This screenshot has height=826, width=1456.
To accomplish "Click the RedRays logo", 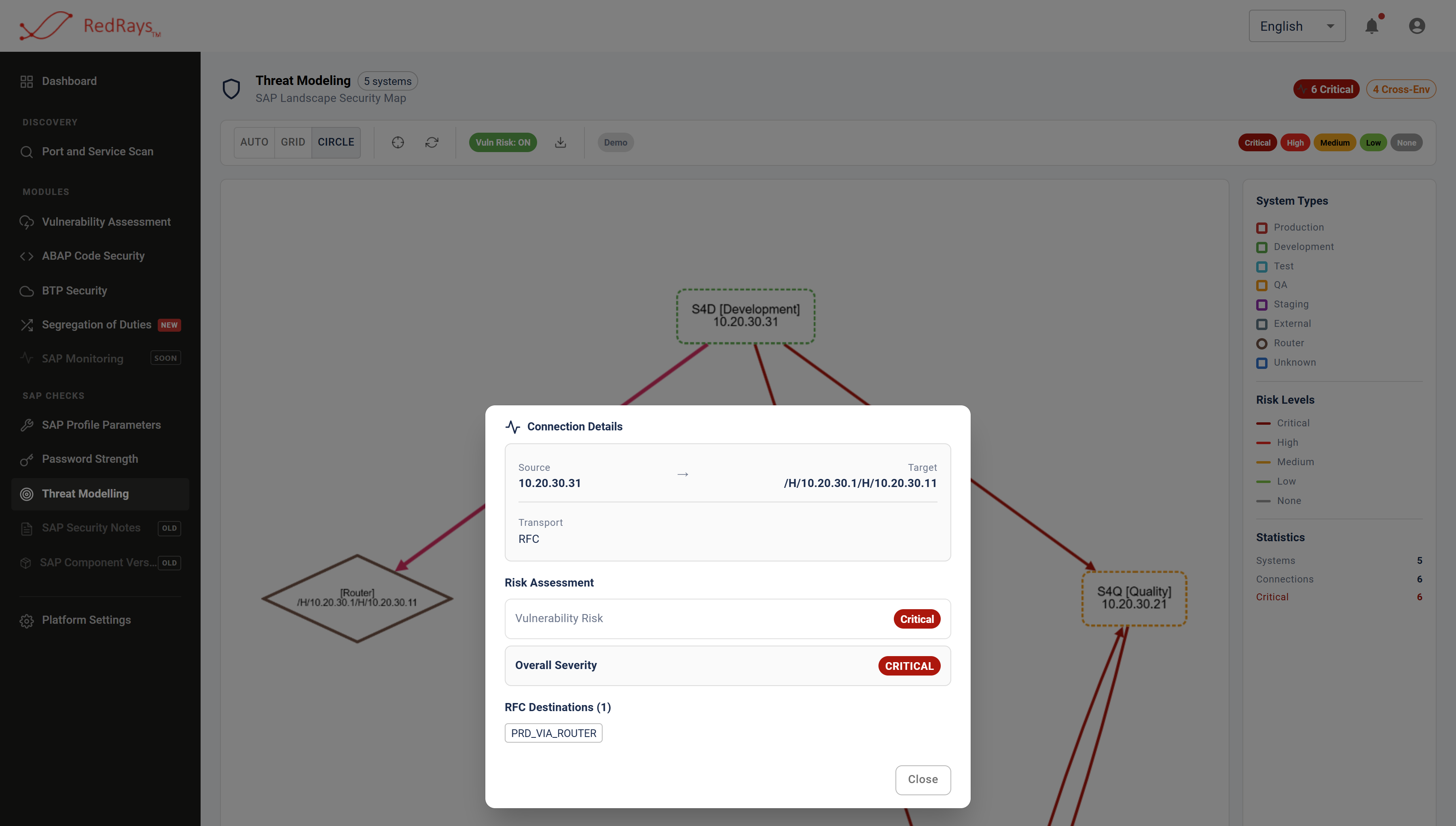I will [x=91, y=25].
